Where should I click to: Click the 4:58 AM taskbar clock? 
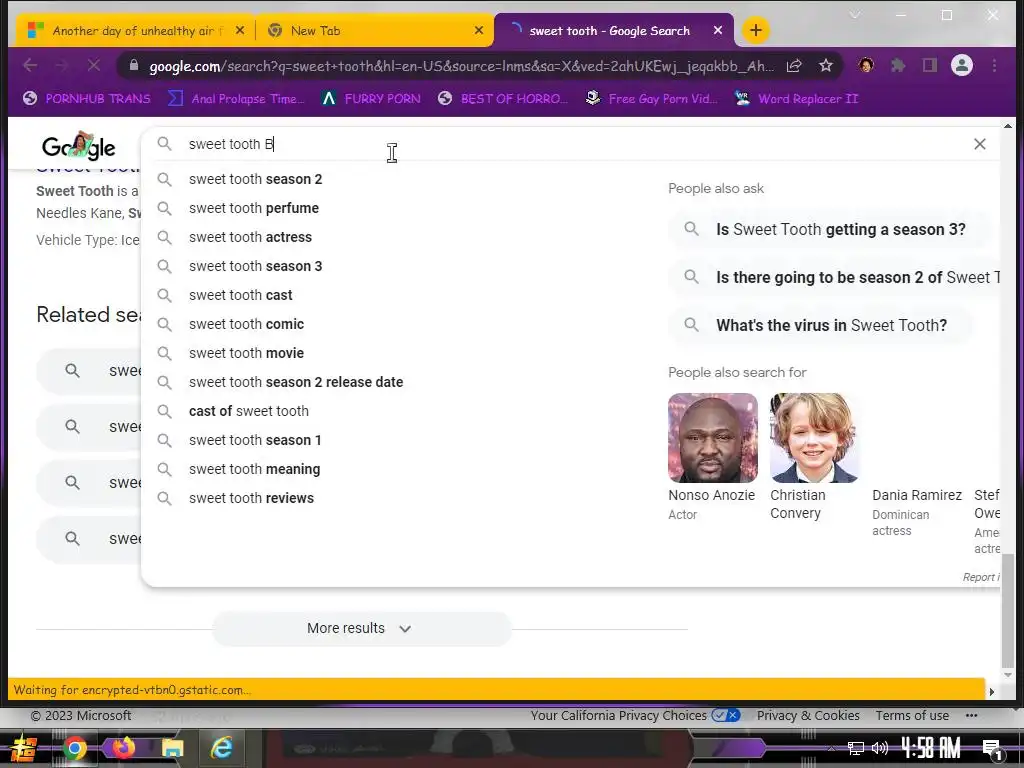coord(931,747)
